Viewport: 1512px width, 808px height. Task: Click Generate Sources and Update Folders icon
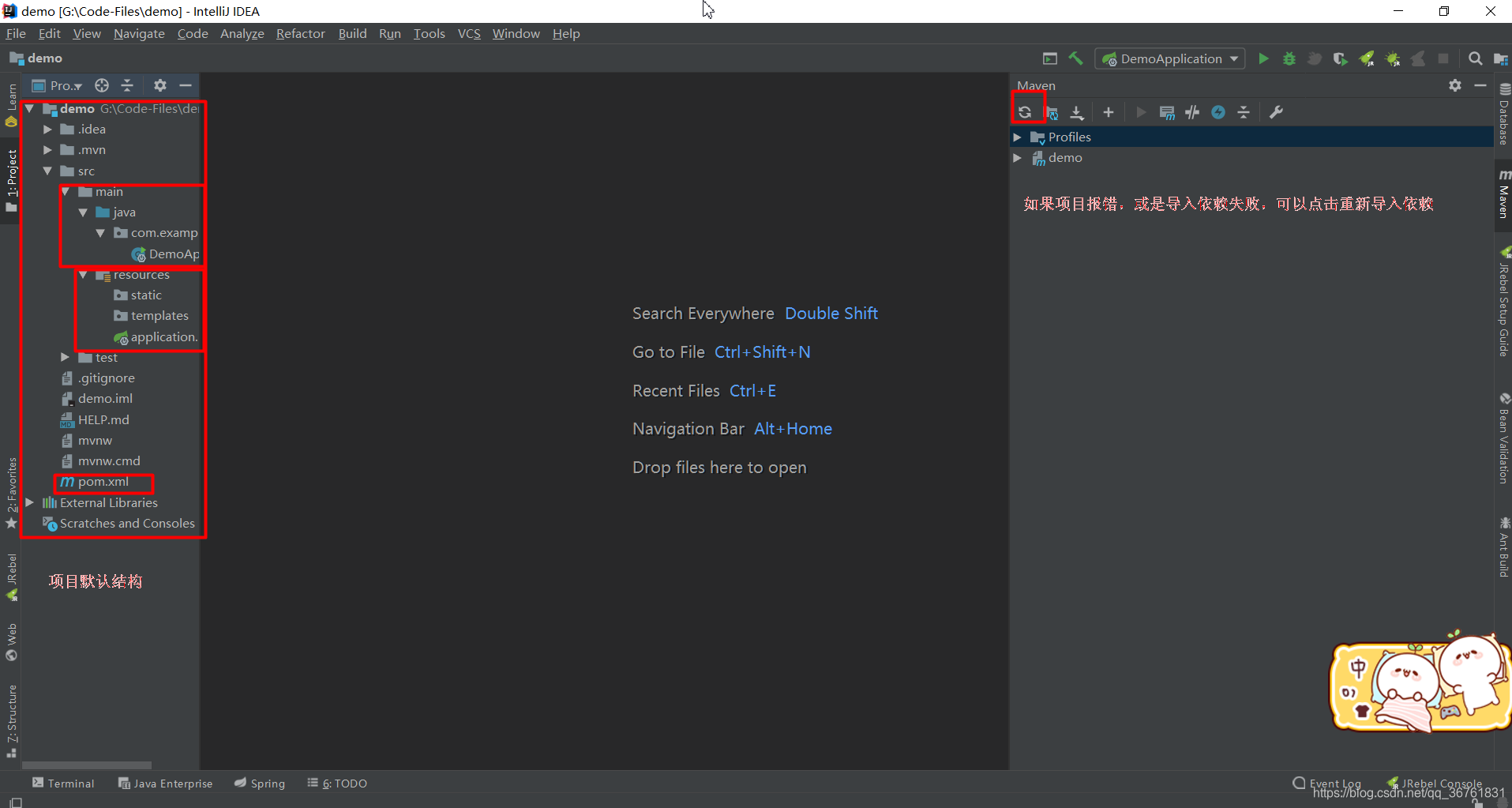1052,112
